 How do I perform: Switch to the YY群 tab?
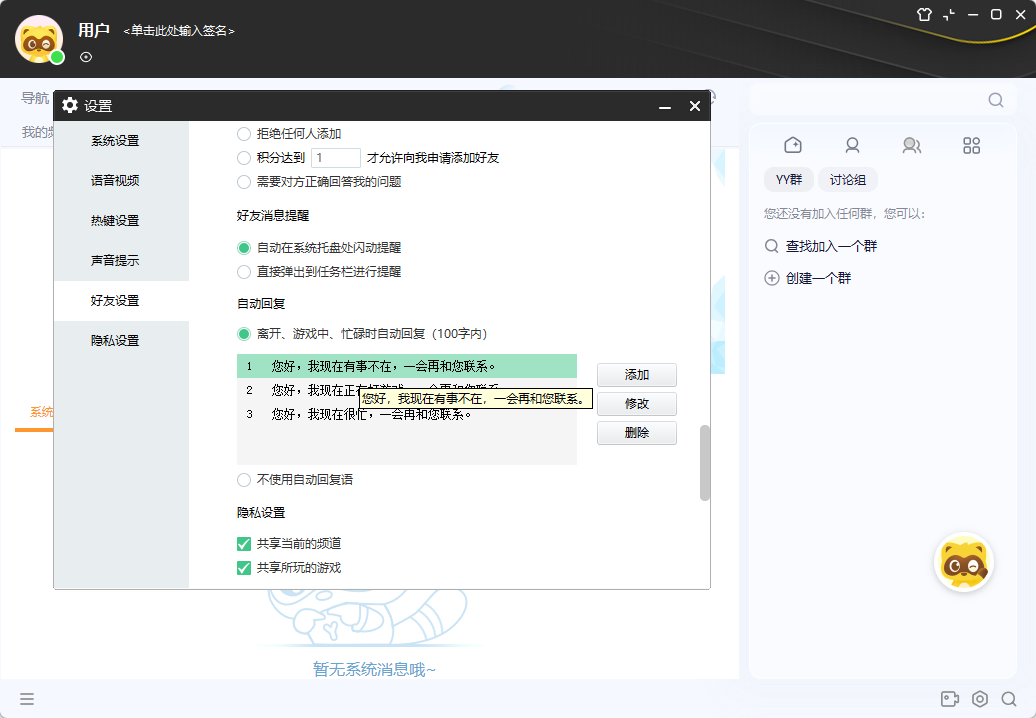(789, 180)
